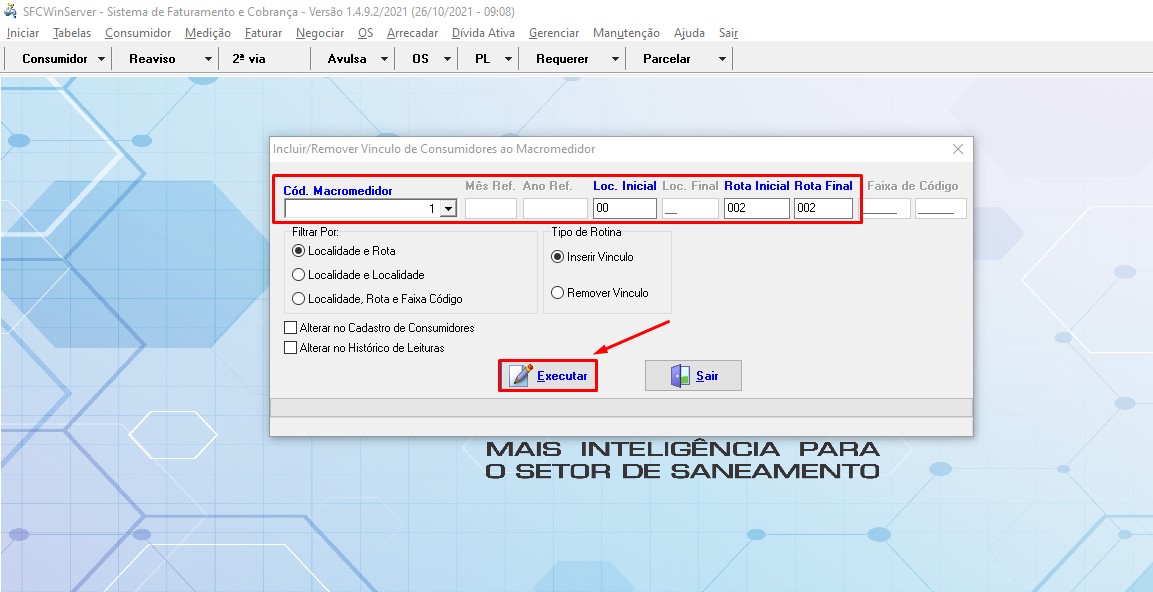Open the PL toolbar item
The width and height of the screenshot is (1153, 592).
(x=483, y=58)
